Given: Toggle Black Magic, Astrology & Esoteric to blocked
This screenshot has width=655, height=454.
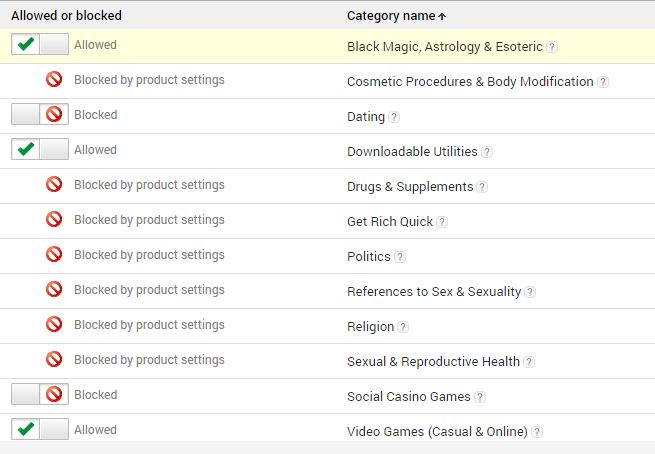Looking at the screenshot, I should (40, 45).
